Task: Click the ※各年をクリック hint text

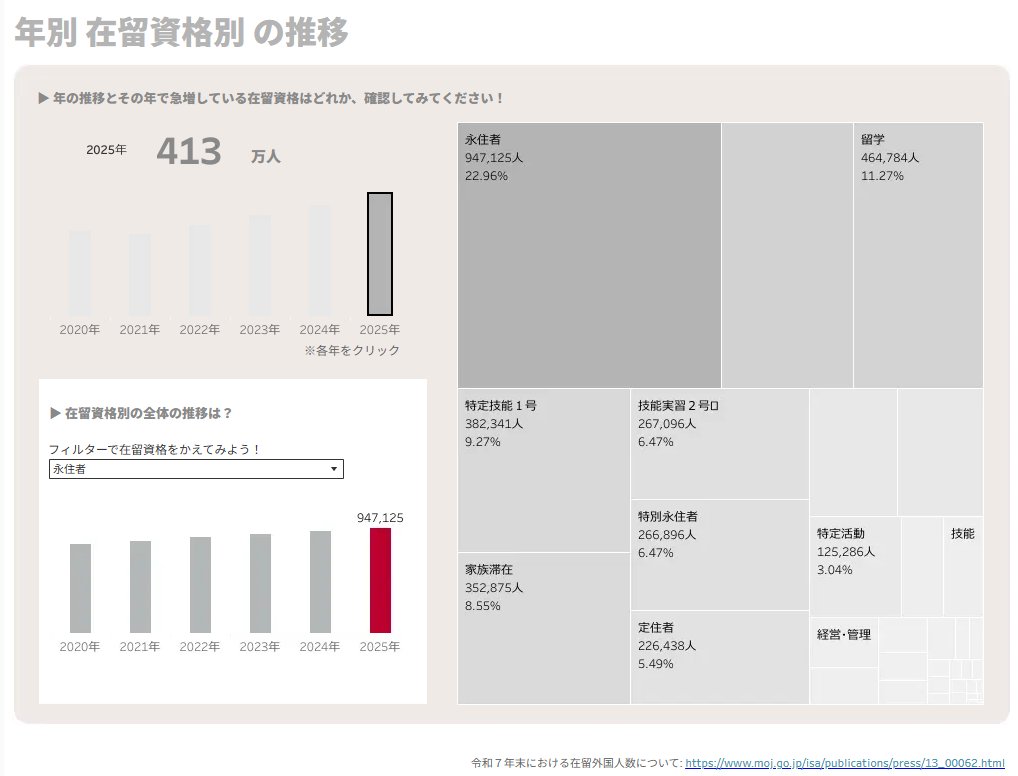Action: pos(352,350)
